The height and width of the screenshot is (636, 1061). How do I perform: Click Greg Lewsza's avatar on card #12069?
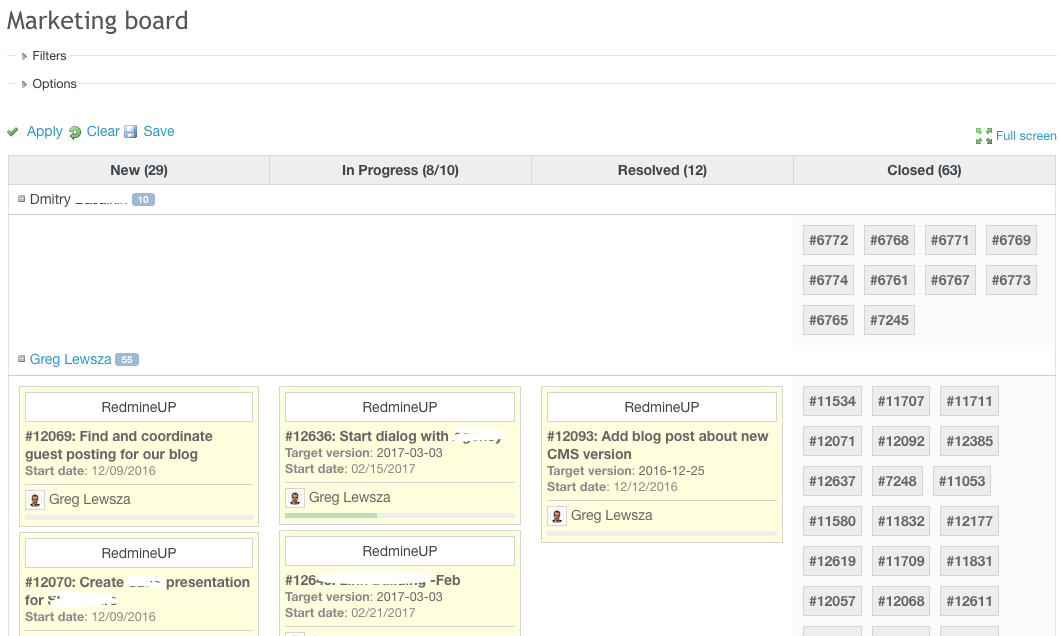[x=35, y=499]
